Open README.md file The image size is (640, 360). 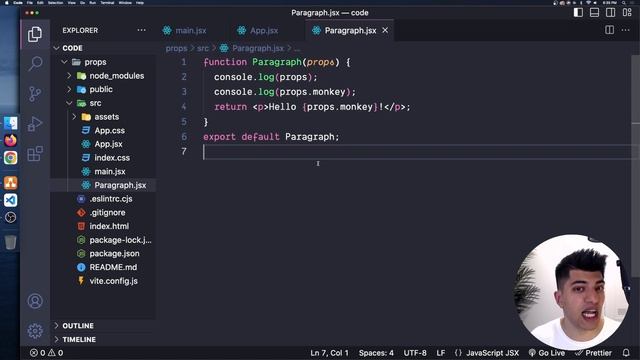113,267
